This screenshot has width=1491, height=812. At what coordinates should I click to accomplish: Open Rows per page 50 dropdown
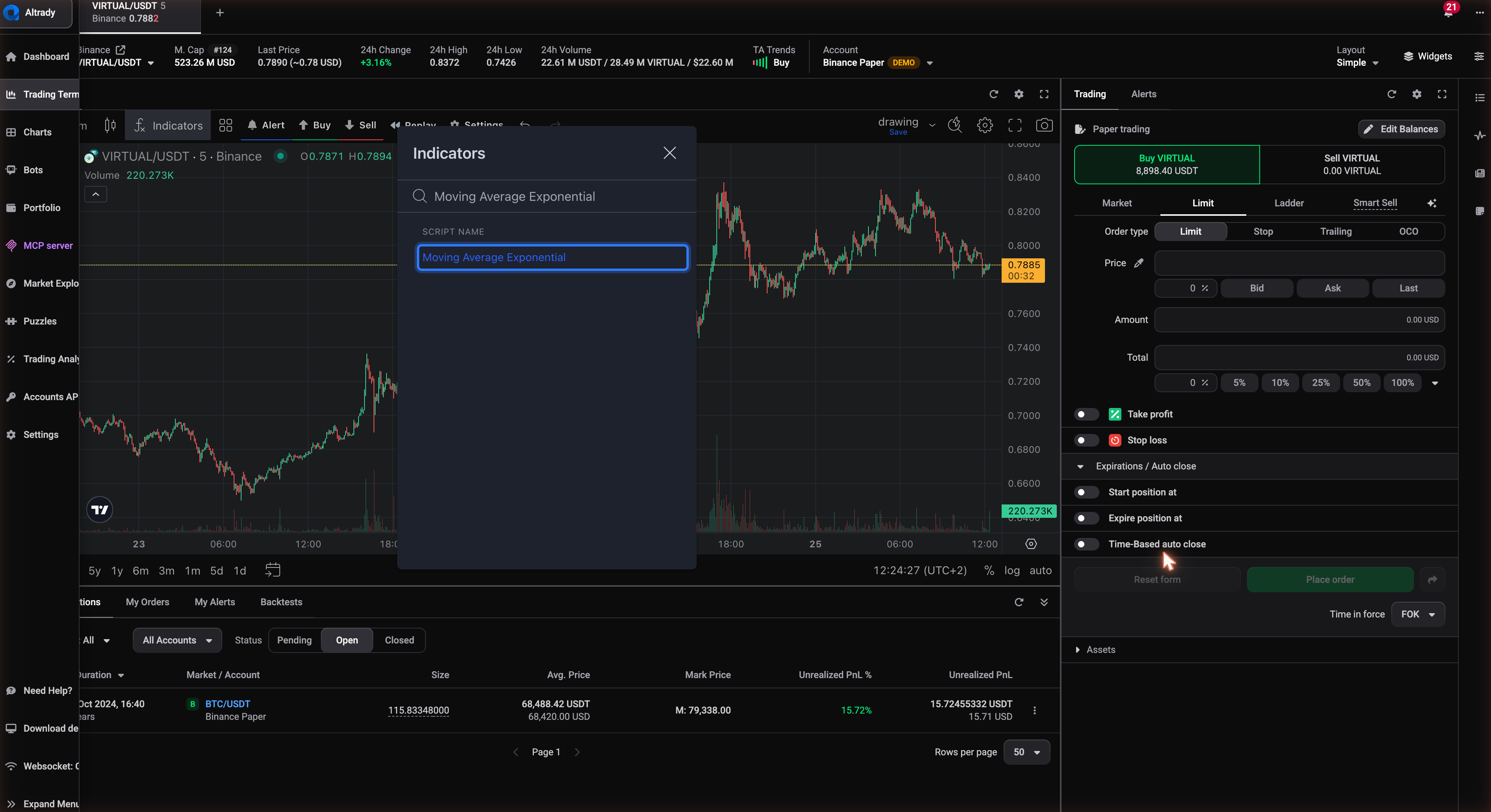tap(1026, 752)
